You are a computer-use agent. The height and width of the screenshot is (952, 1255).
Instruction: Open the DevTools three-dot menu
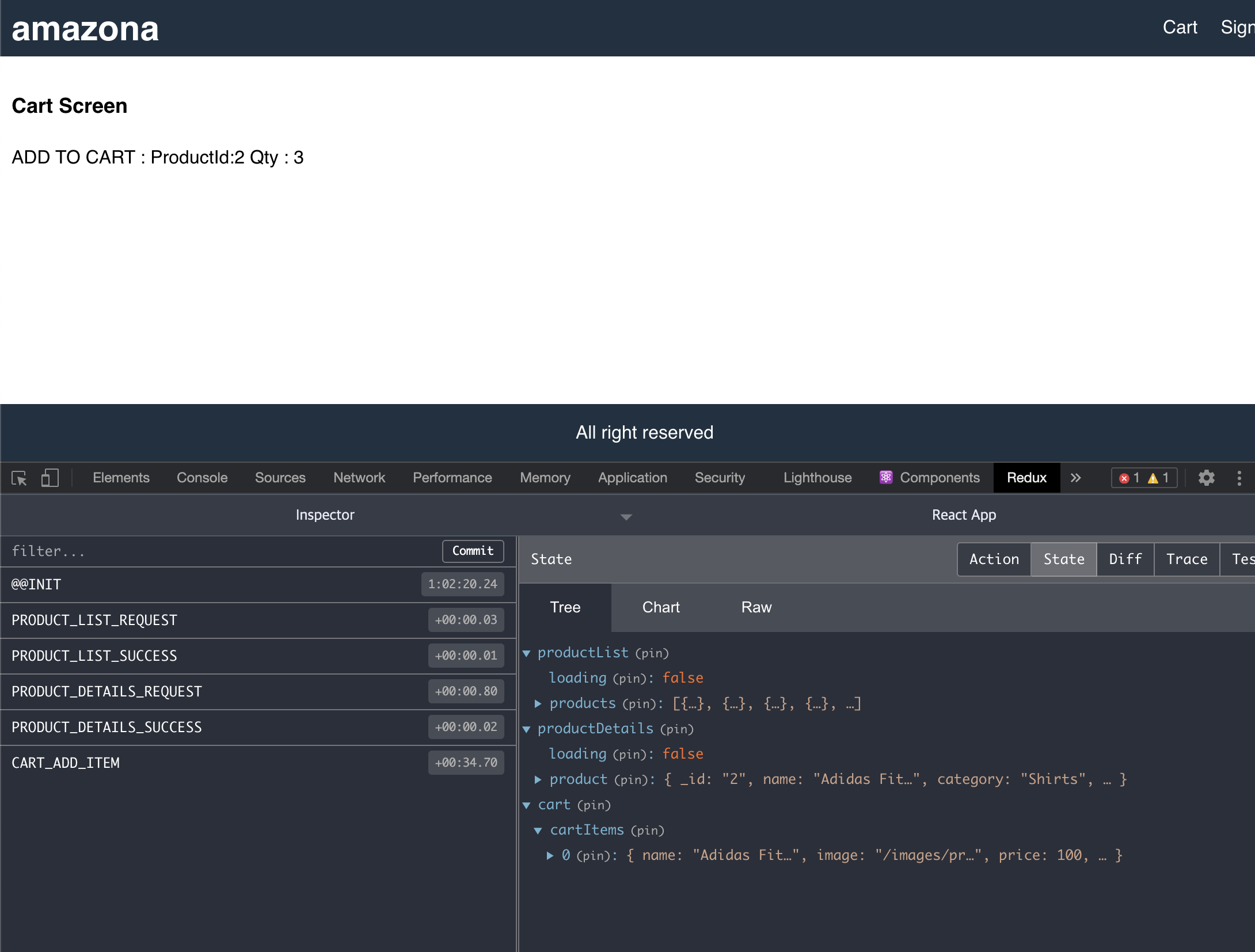pos(1239,478)
